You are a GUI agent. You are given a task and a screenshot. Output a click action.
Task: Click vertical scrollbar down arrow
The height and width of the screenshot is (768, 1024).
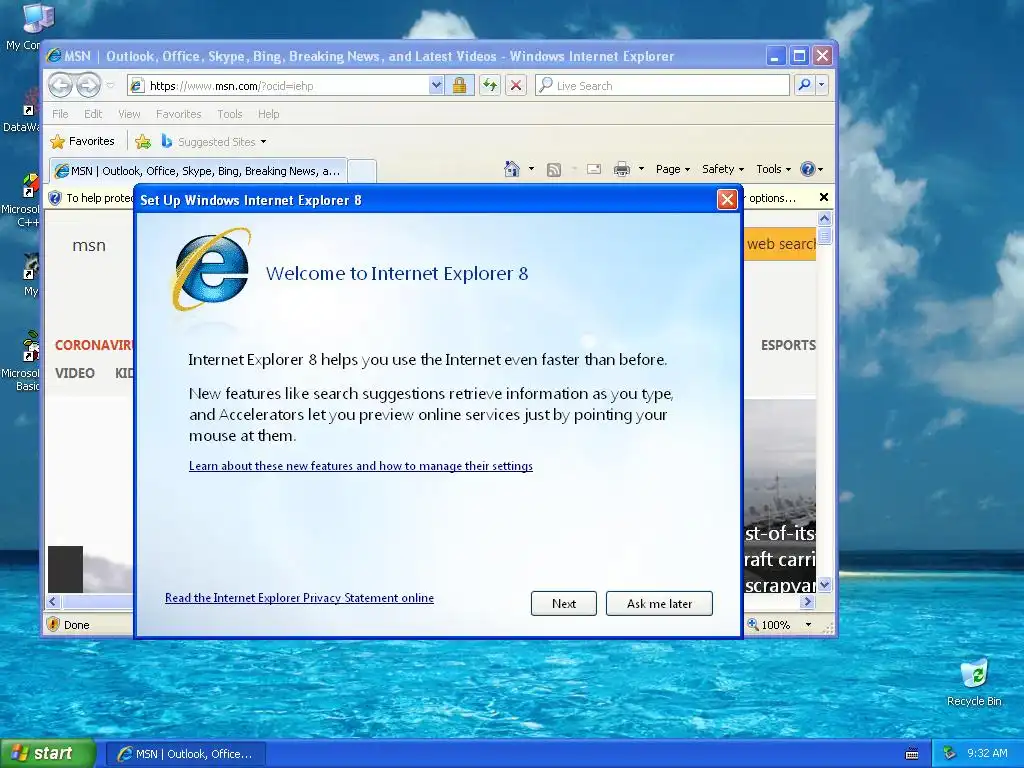pyautogui.click(x=824, y=584)
